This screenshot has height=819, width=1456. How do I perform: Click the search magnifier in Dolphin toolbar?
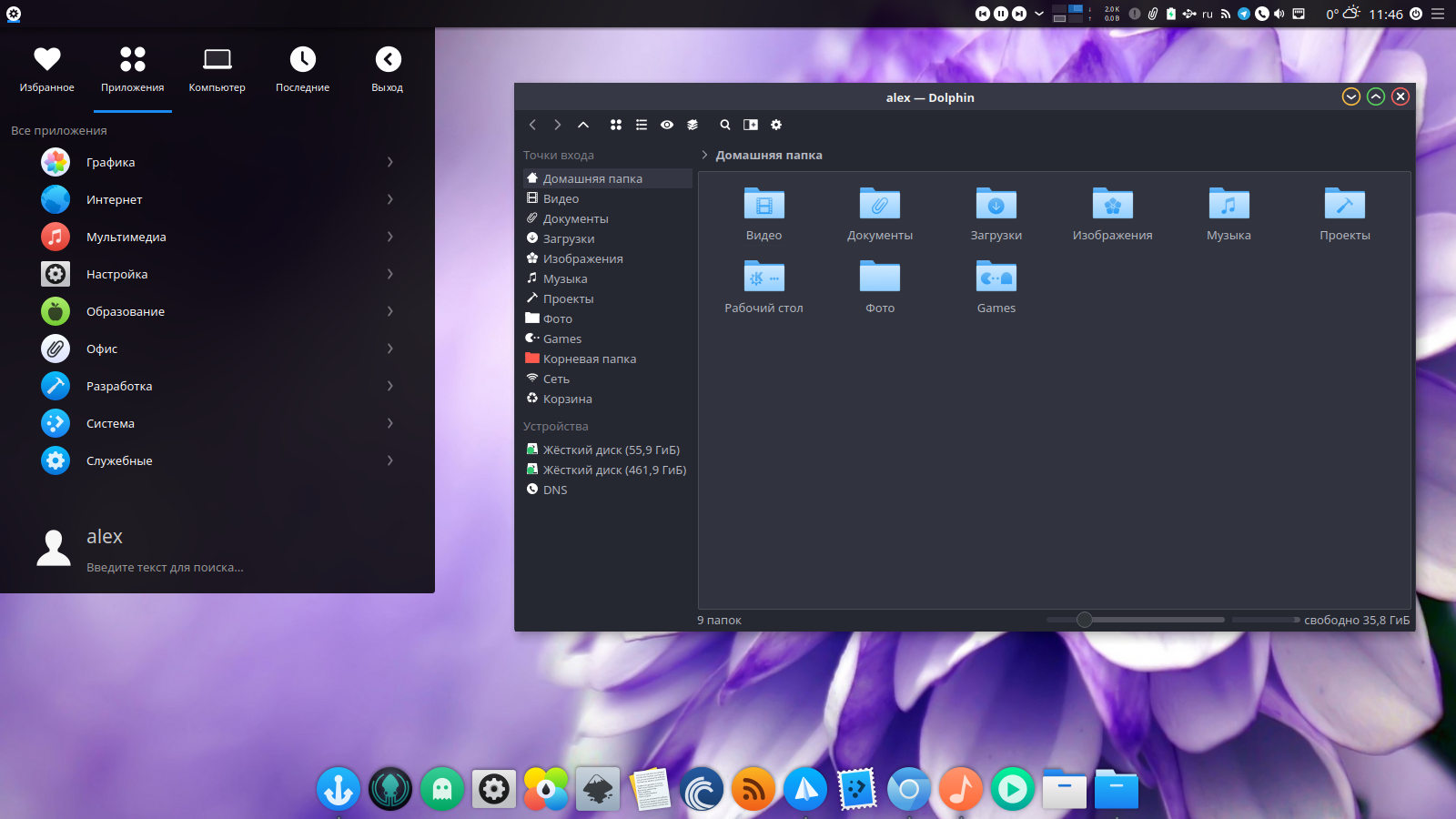[725, 125]
